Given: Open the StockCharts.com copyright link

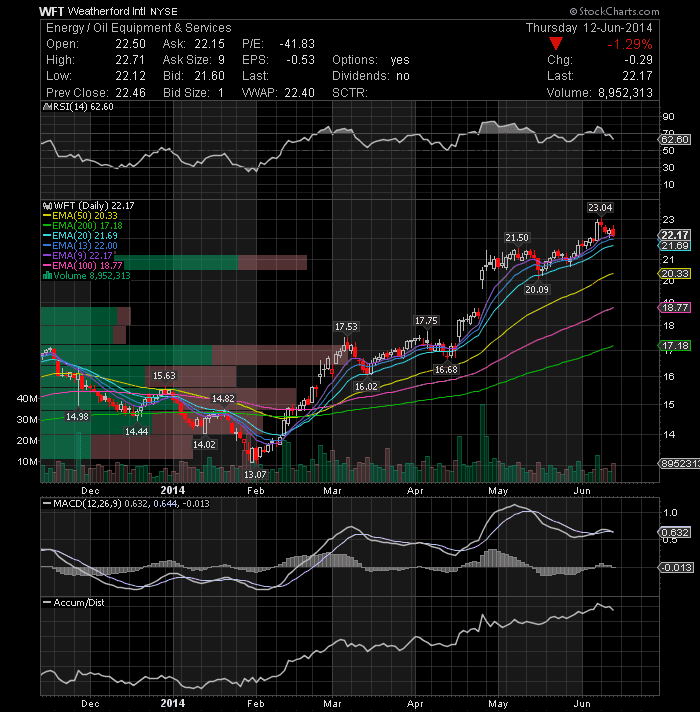Looking at the screenshot, I should point(614,11).
